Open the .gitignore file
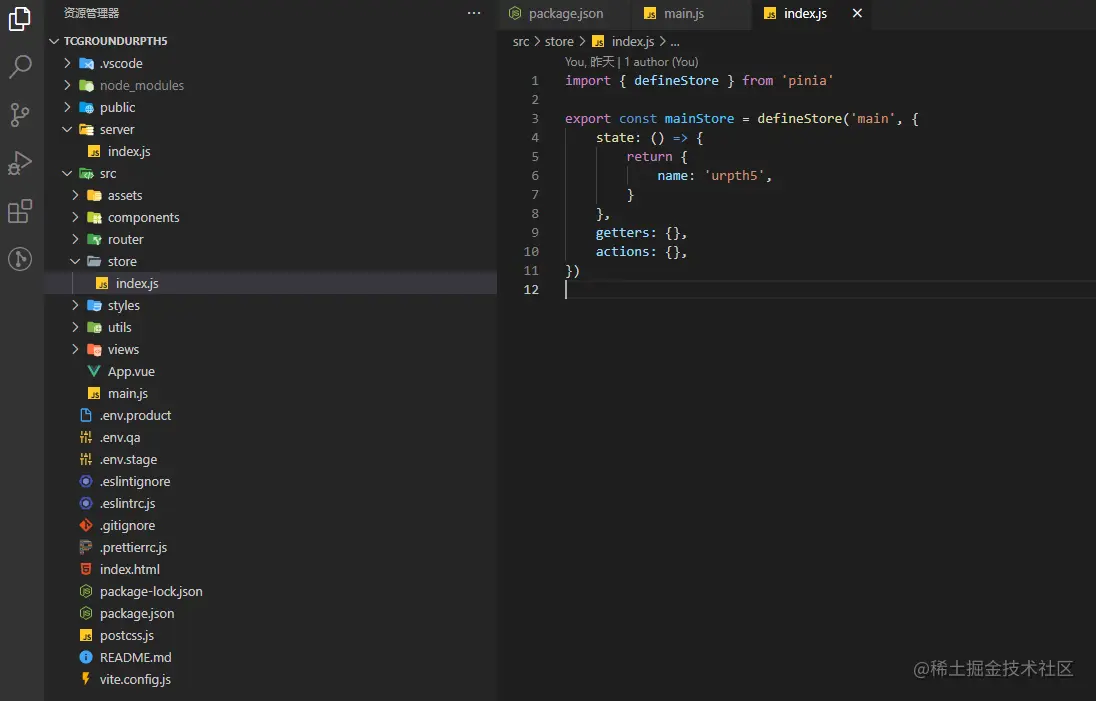This screenshot has height=701, width=1096. coord(127,526)
